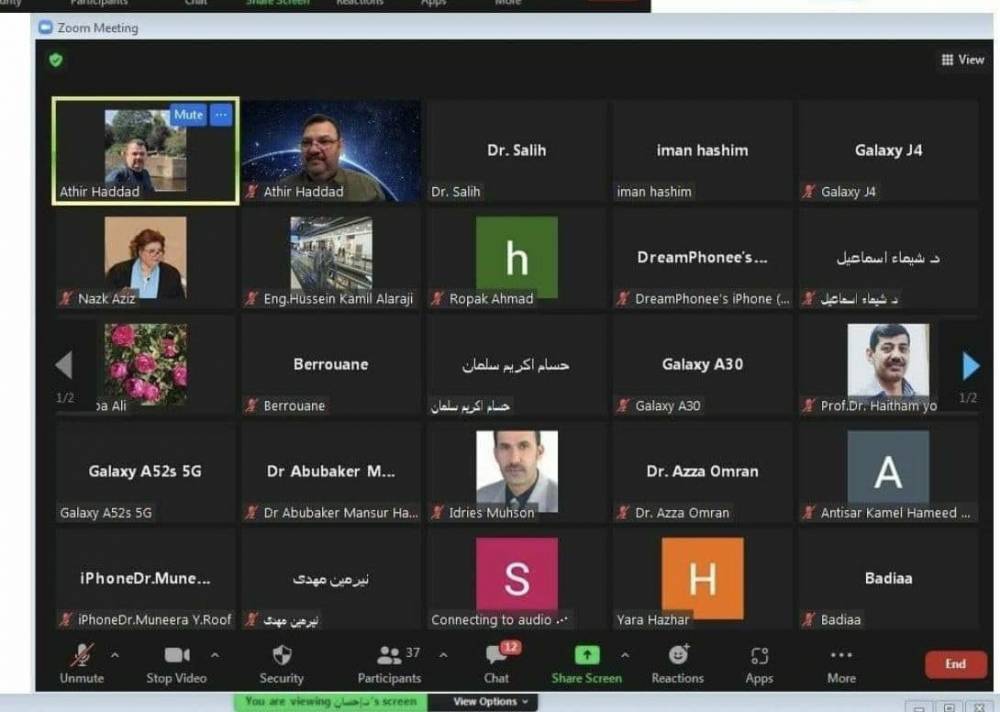The width and height of the screenshot is (1000, 712).
Task: Open the Apps icon in toolbar
Action: point(759,656)
